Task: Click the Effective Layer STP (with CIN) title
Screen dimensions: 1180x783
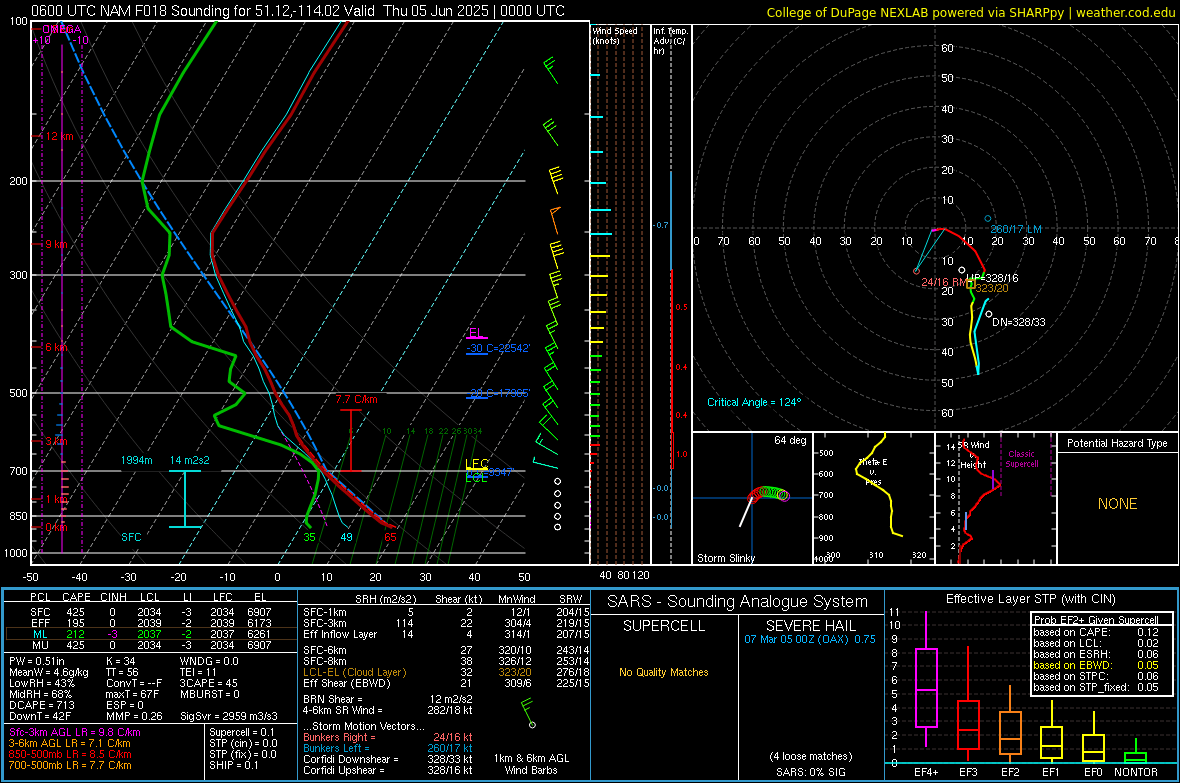Action: point(1031,599)
